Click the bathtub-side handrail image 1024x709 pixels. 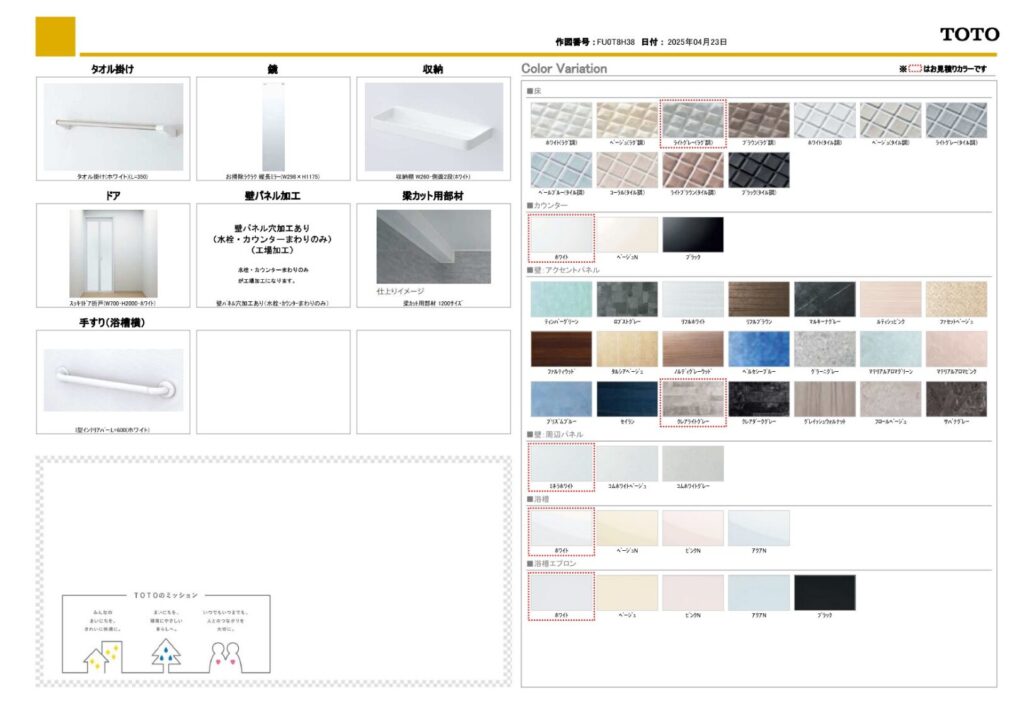(113, 380)
